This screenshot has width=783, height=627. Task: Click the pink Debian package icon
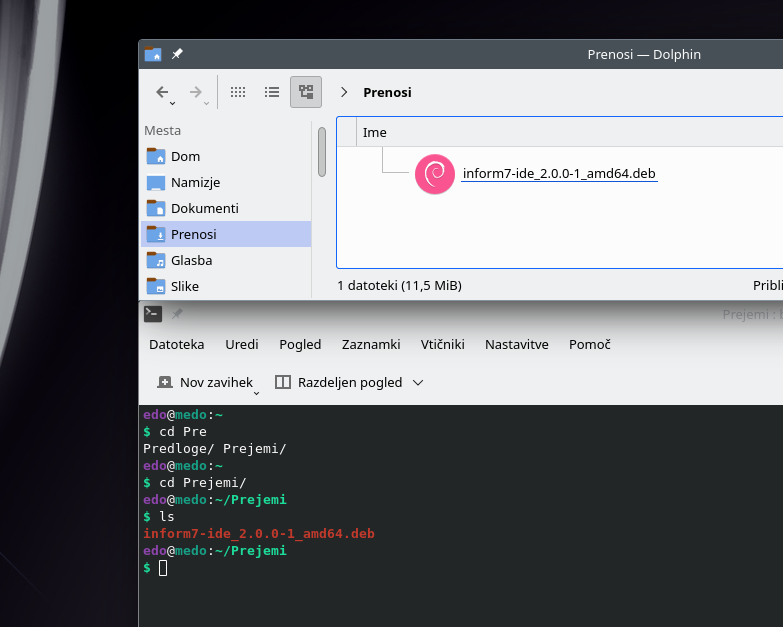tap(434, 174)
